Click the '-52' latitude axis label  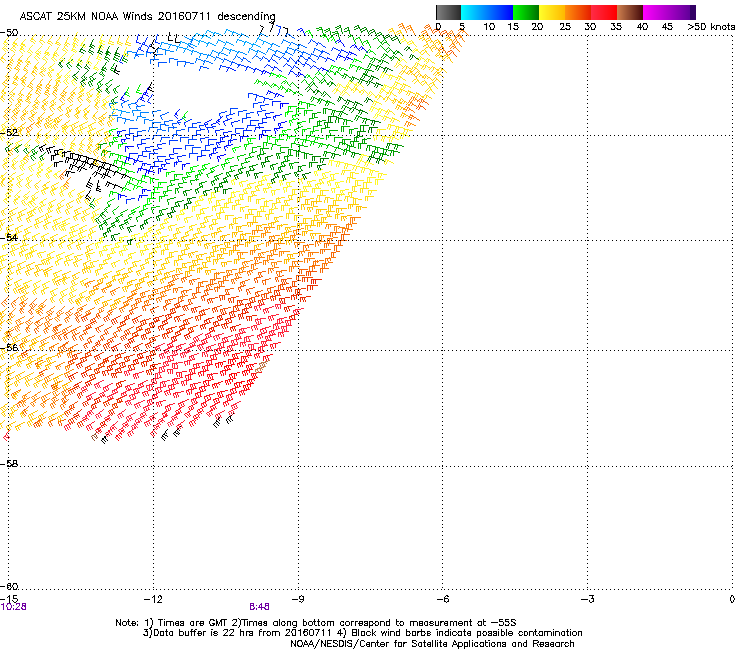[9, 133]
